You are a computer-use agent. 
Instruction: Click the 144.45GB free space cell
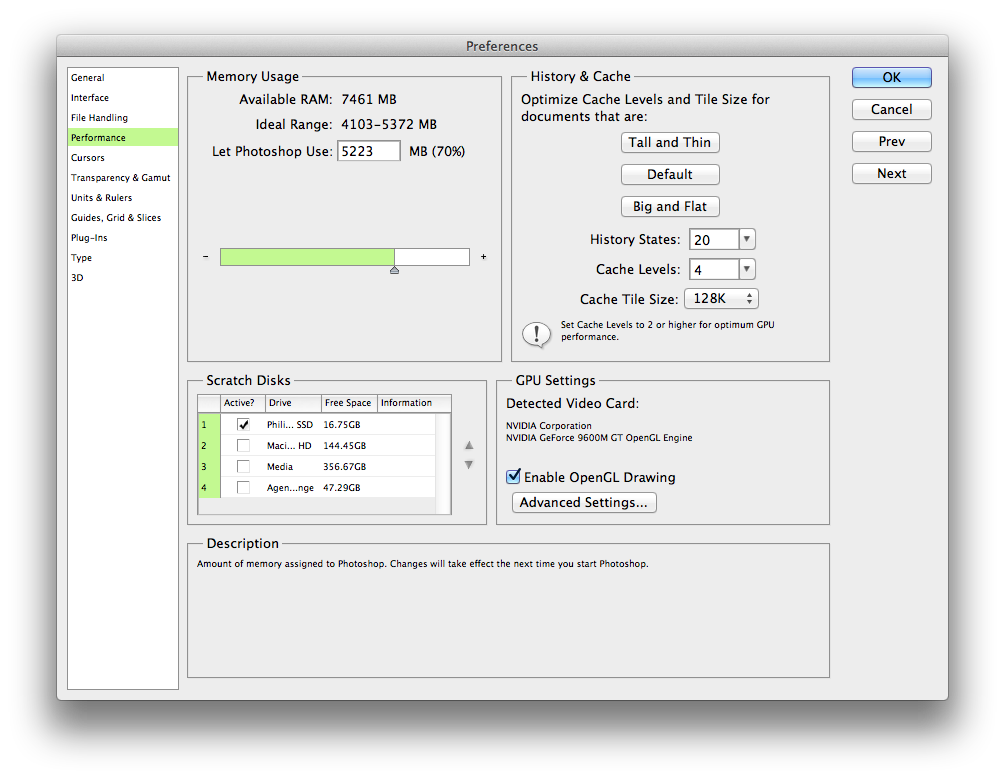pos(344,446)
